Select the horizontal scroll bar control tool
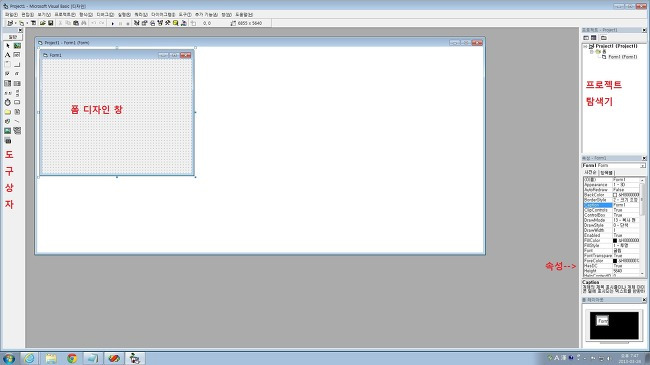This screenshot has width=650, height=365. click(7, 93)
